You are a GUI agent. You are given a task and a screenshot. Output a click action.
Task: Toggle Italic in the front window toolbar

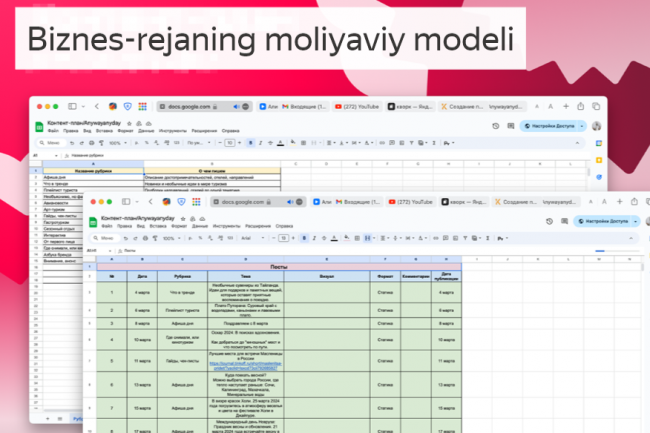pos(314,238)
